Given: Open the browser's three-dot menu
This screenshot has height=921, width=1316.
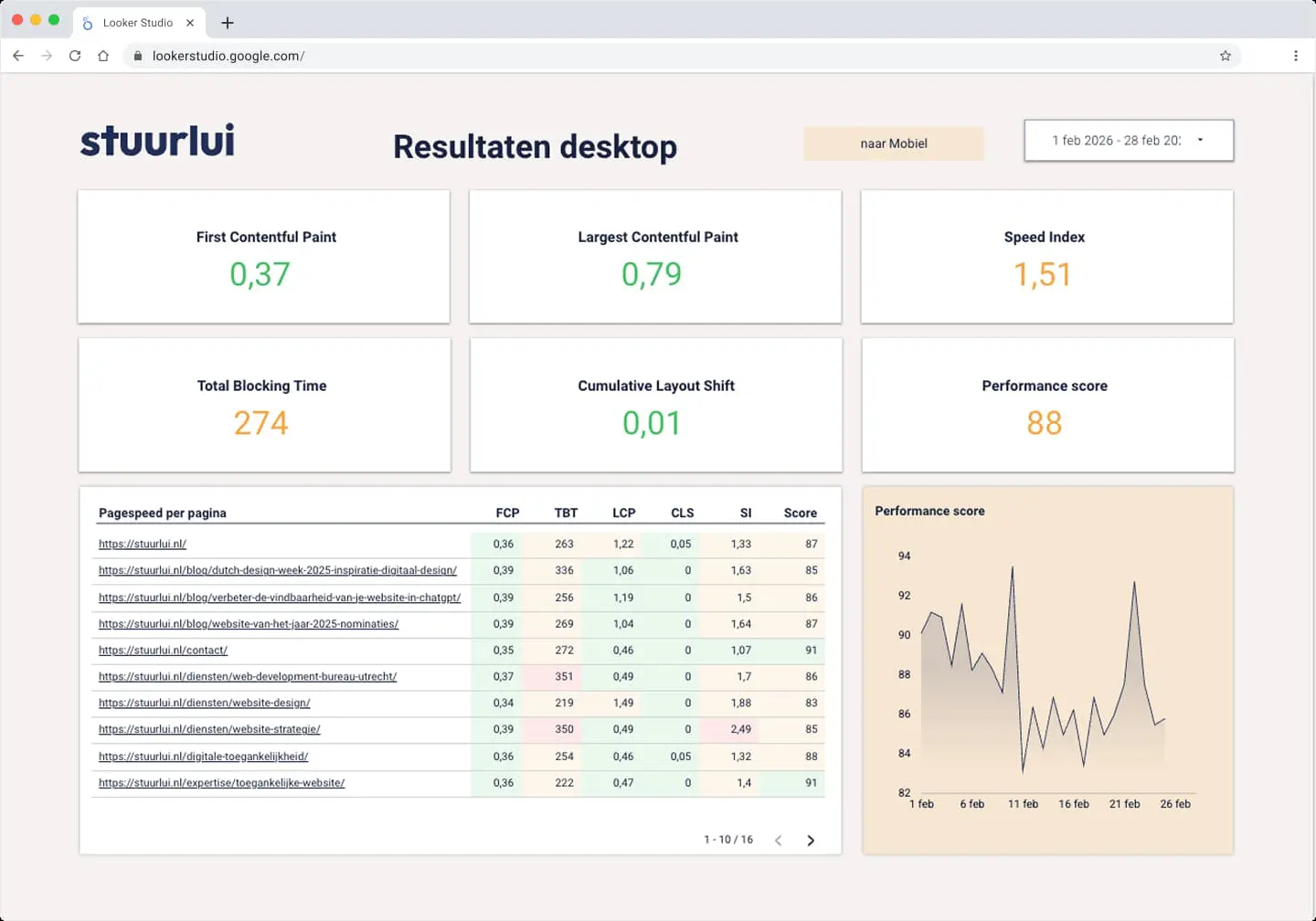Looking at the screenshot, I should click(1296, 56).
